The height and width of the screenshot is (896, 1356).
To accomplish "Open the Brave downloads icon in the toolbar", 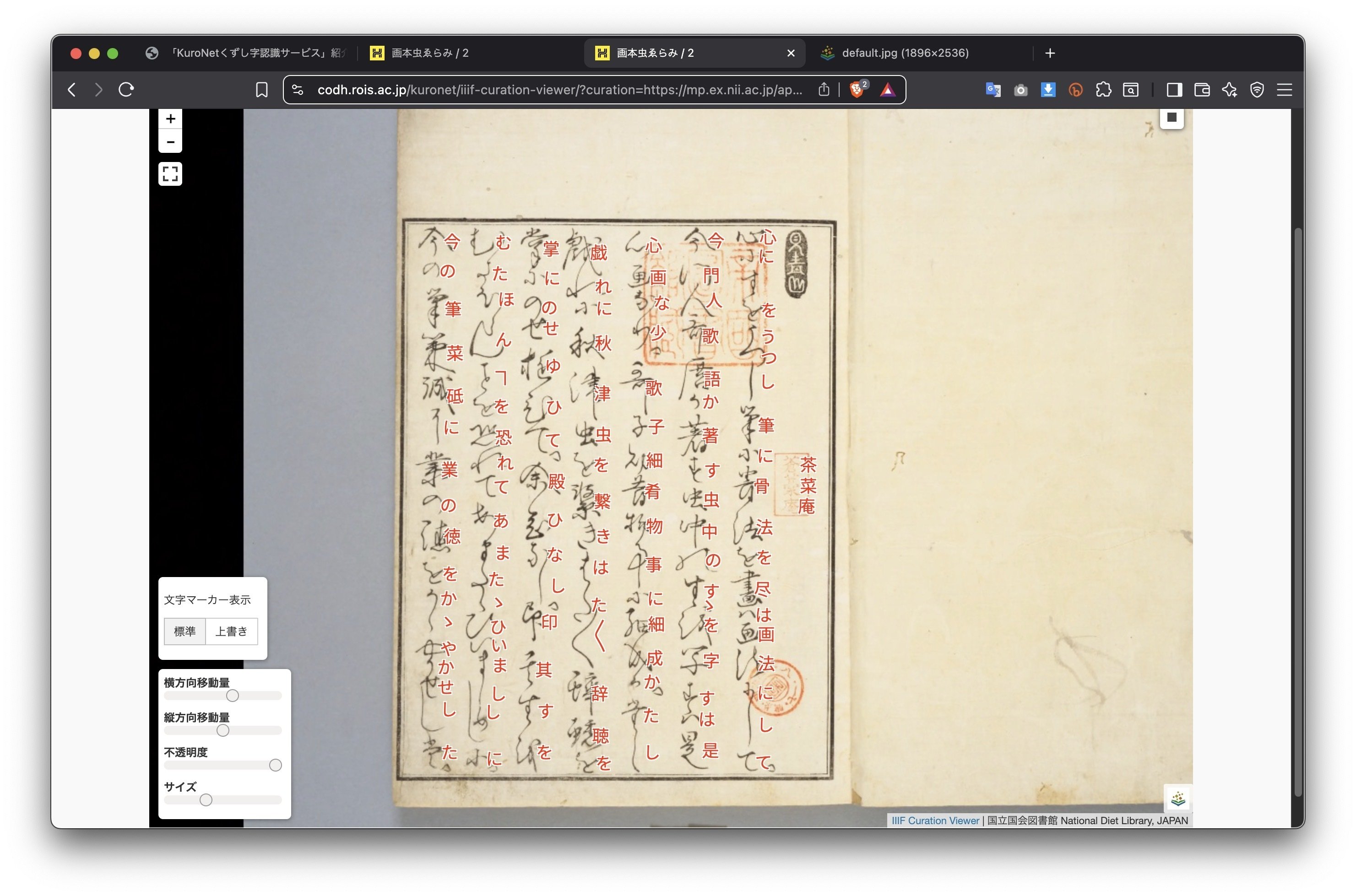I will click(1048, 90).
